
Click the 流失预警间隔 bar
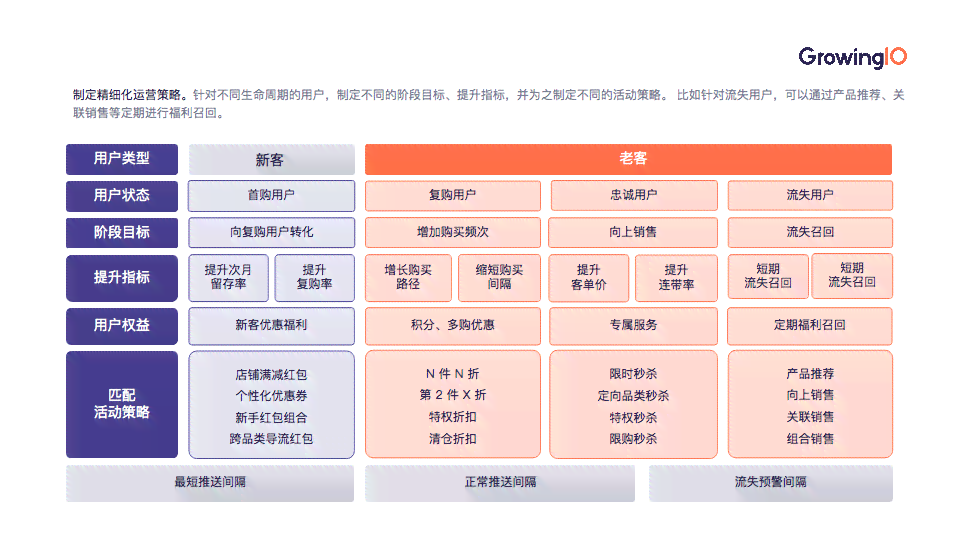click(x=771, y=483)
